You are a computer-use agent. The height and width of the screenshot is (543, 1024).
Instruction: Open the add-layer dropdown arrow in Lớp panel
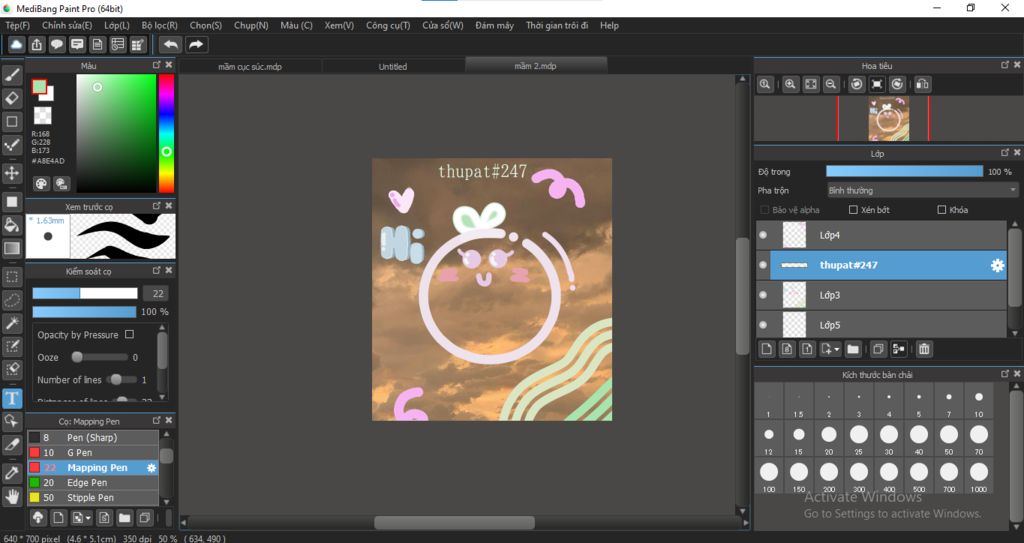click(x=837, y=350)
